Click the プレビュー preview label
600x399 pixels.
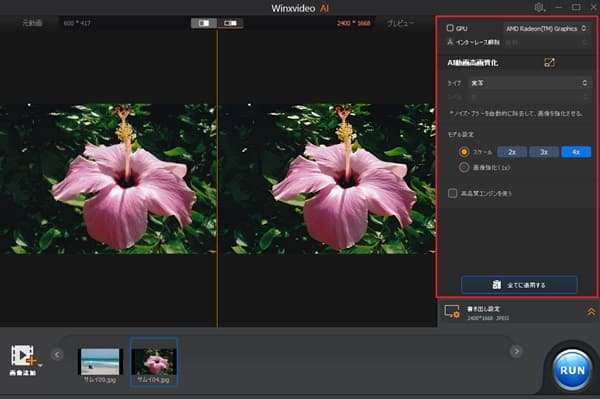coord(400,23)
